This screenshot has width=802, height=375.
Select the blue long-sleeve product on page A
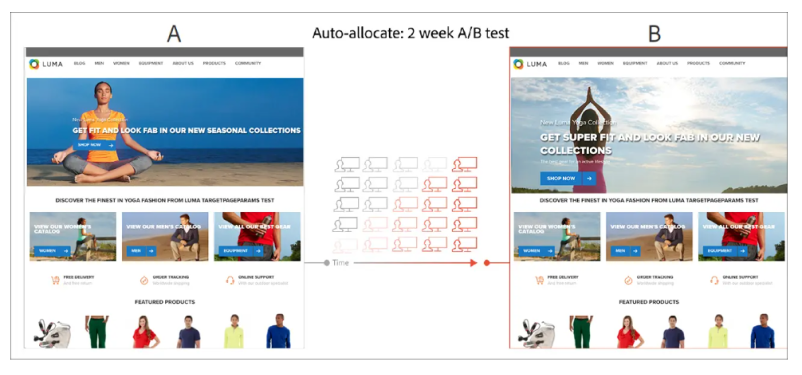tap(278, 331)
